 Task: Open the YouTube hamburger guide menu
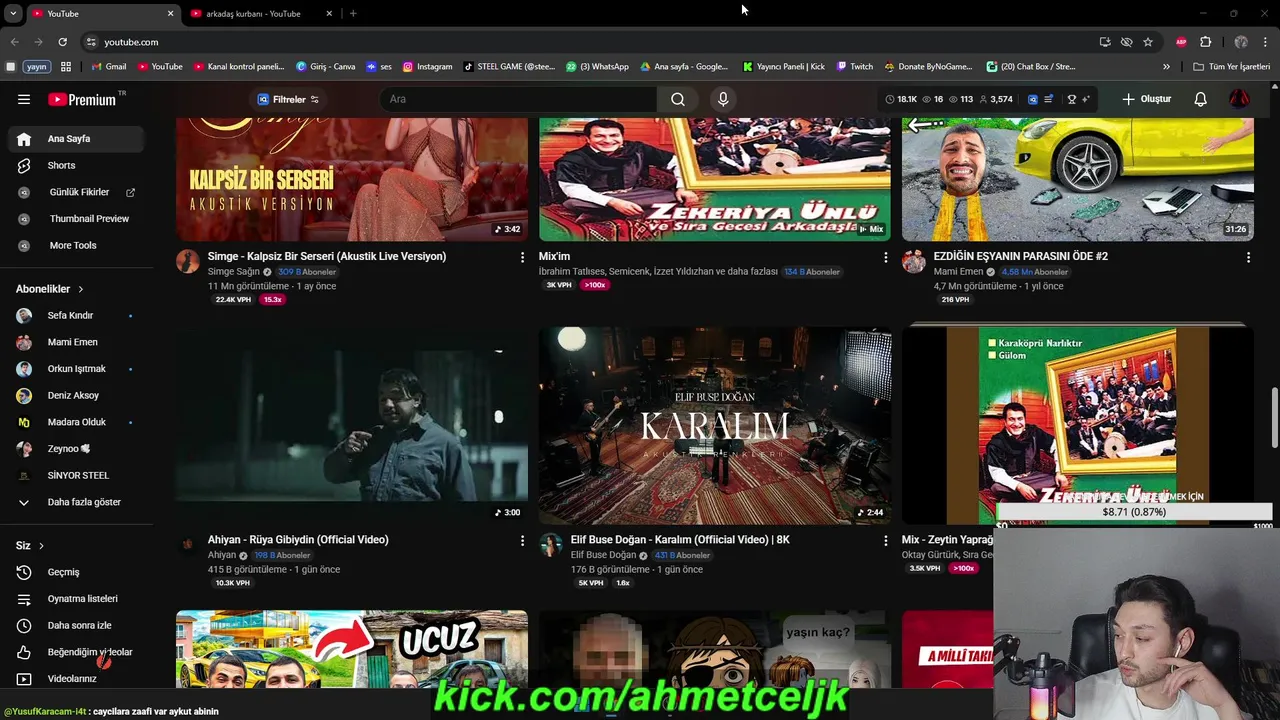tap(24, 99)
